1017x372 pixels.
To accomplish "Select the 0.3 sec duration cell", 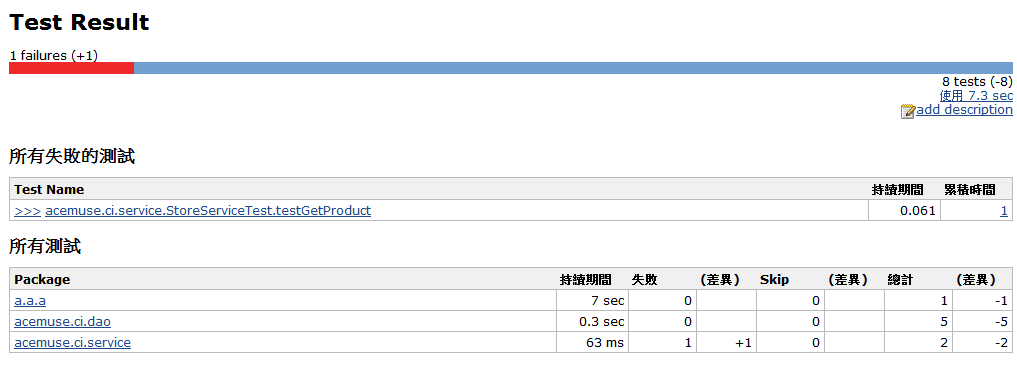I will [592, 321].
